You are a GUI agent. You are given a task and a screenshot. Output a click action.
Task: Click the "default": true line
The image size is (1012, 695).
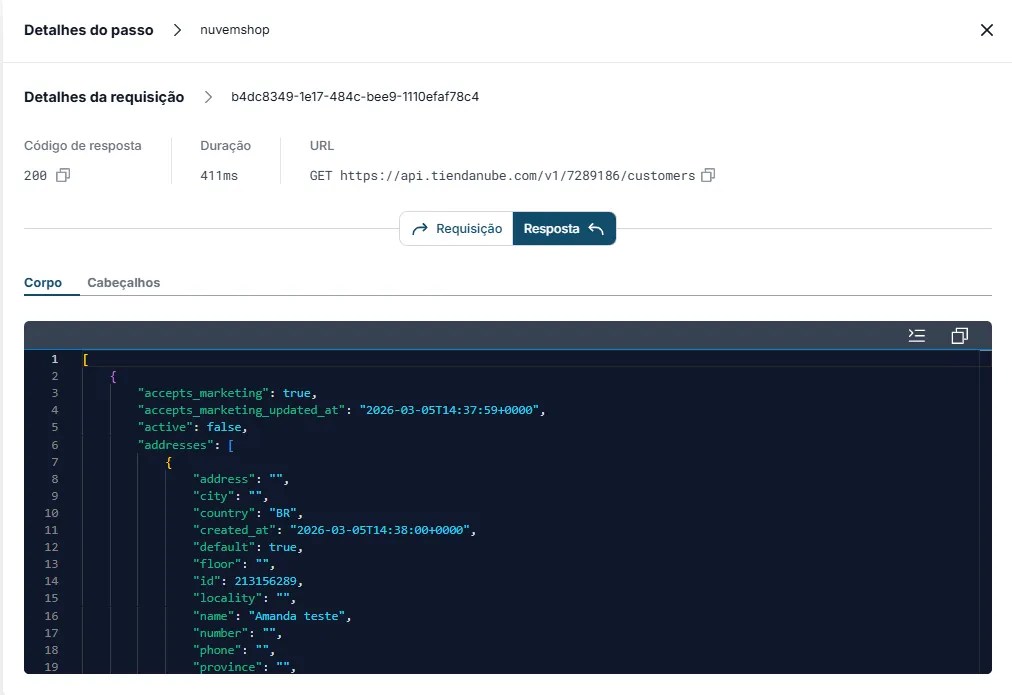coord(247,547)
